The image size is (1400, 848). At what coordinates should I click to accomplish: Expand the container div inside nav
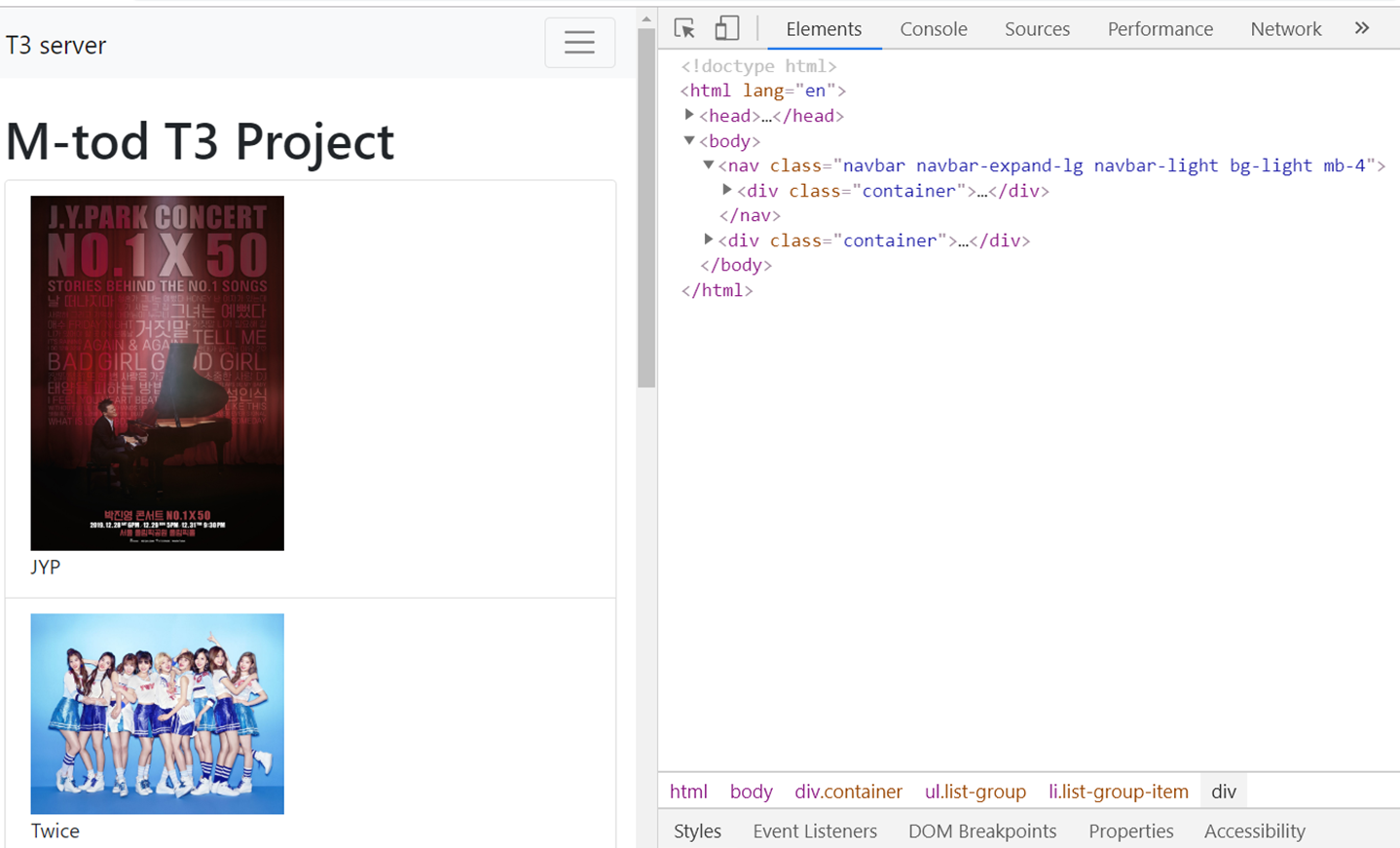coord(727,190)
